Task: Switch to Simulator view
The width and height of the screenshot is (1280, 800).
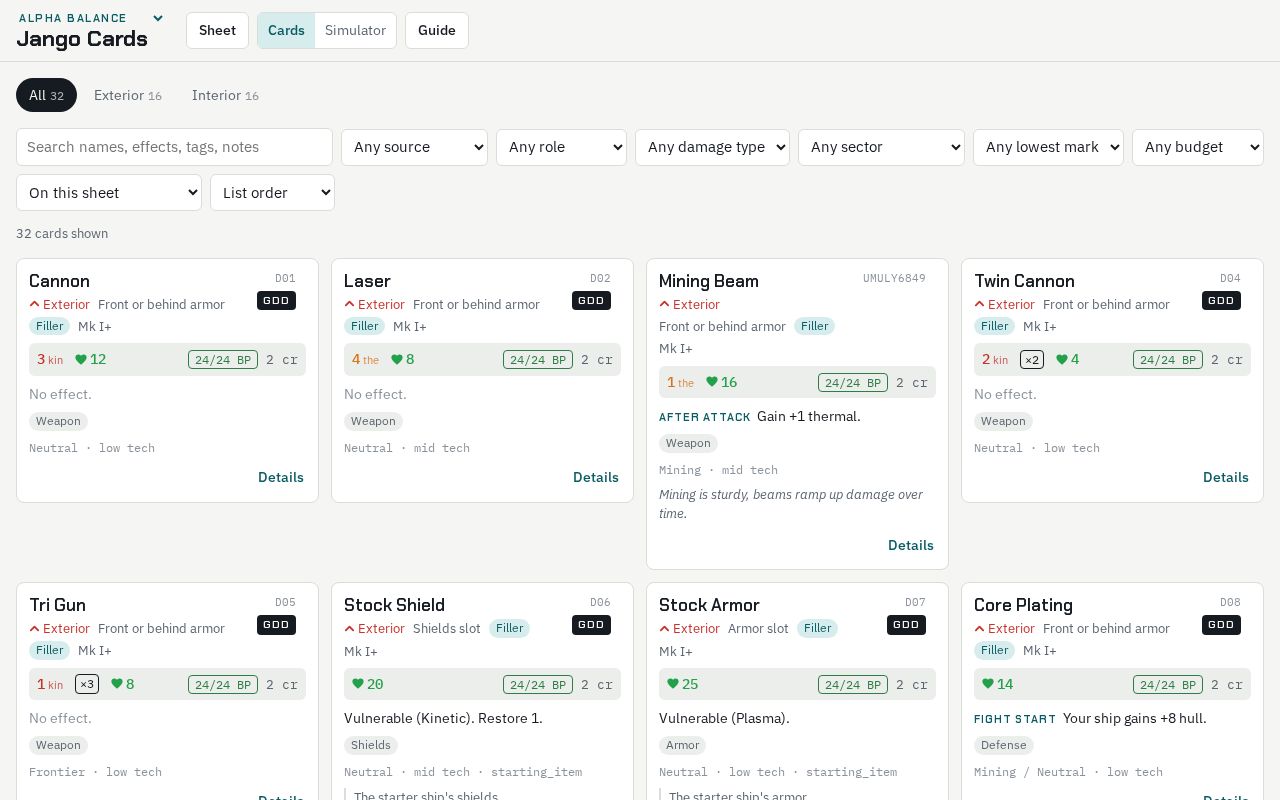Action: tap(355, 30)
